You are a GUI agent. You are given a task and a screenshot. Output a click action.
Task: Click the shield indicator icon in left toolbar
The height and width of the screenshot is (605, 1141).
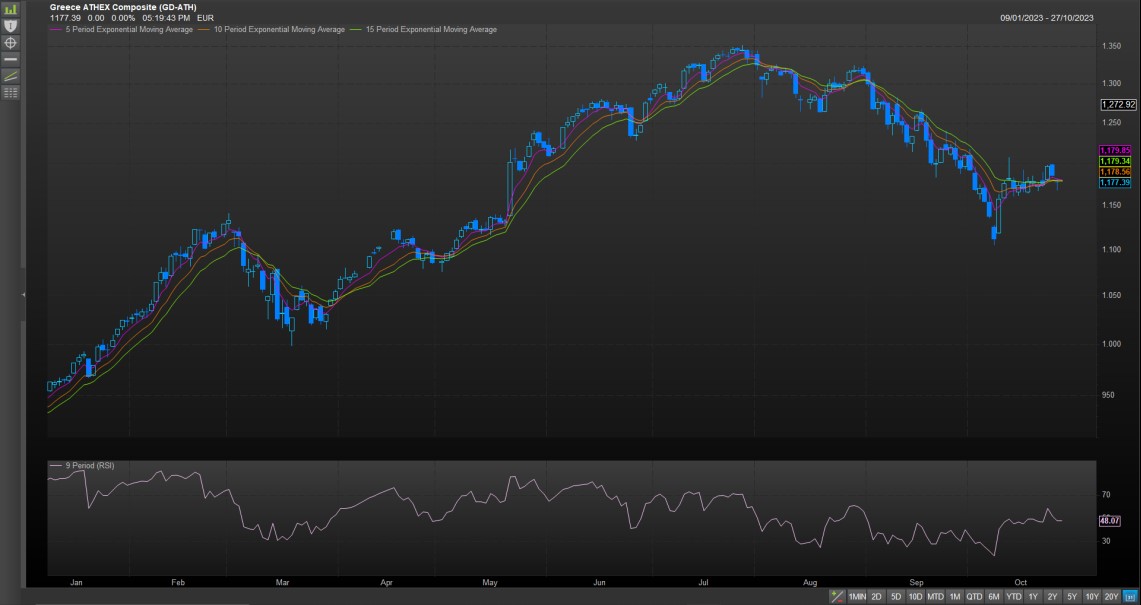[11, 25]
